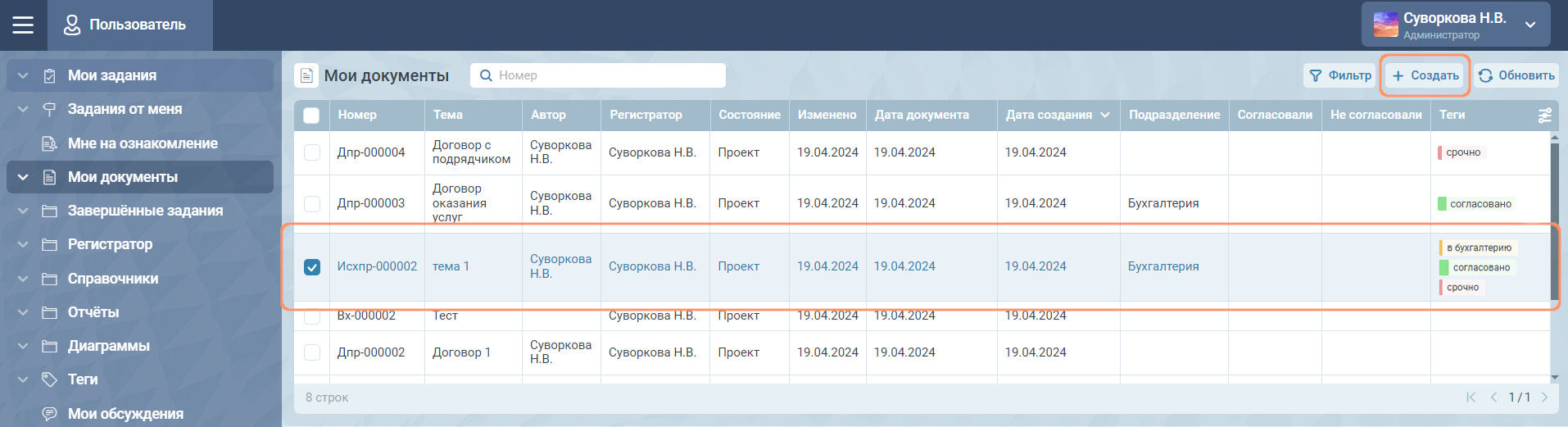Check the Дпр-000004 row checkbox
This screenshot has height=427, width=1568.
pos(312,152)
